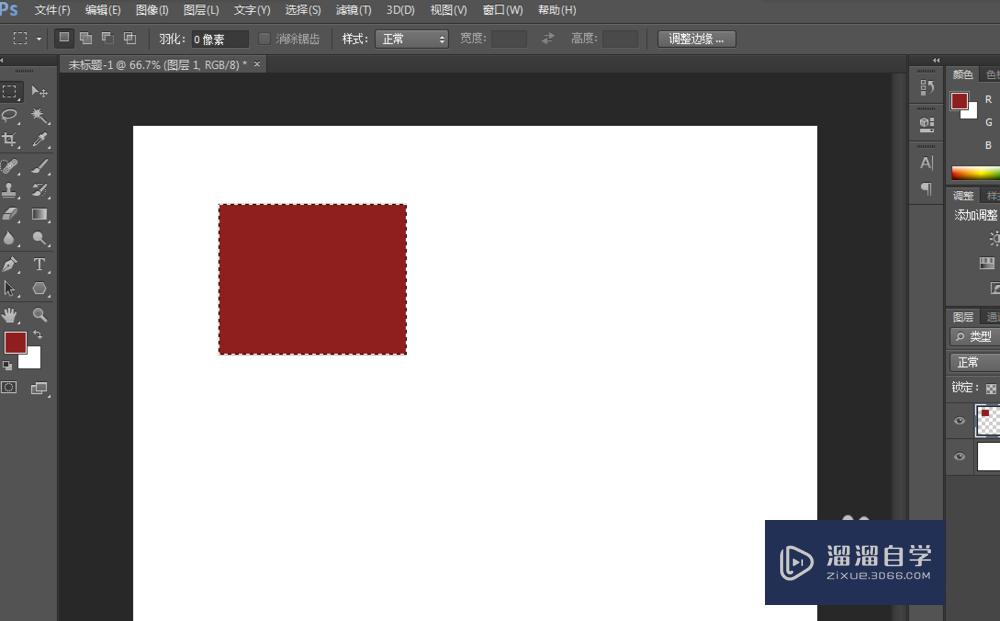This screenshot has height=621, width=1000.
Task: Switch to the 调整 panel tab
Action: point(962,195)
